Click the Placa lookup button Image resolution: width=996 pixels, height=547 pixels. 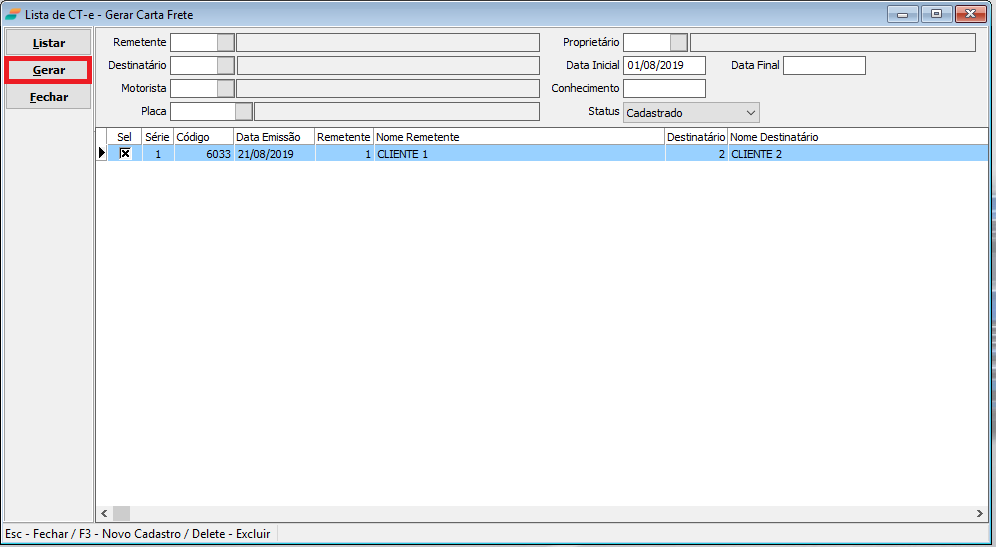coord(244,111)
